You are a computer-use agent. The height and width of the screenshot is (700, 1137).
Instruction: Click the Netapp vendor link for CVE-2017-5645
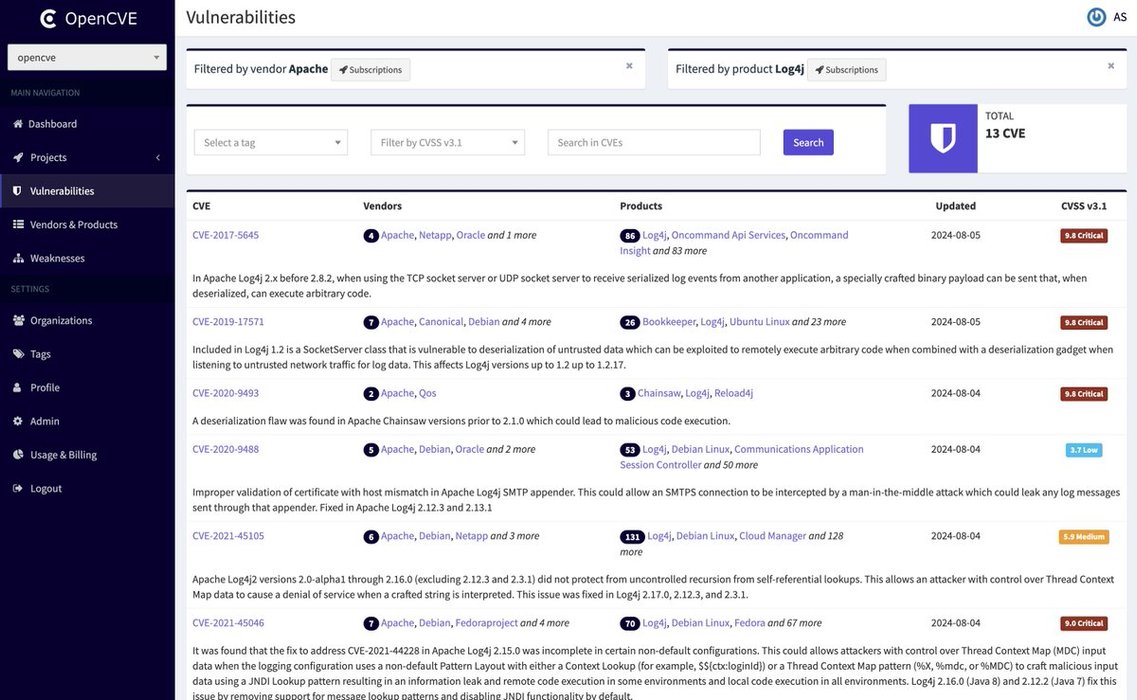pyautogui.click(x=435, y=235)
